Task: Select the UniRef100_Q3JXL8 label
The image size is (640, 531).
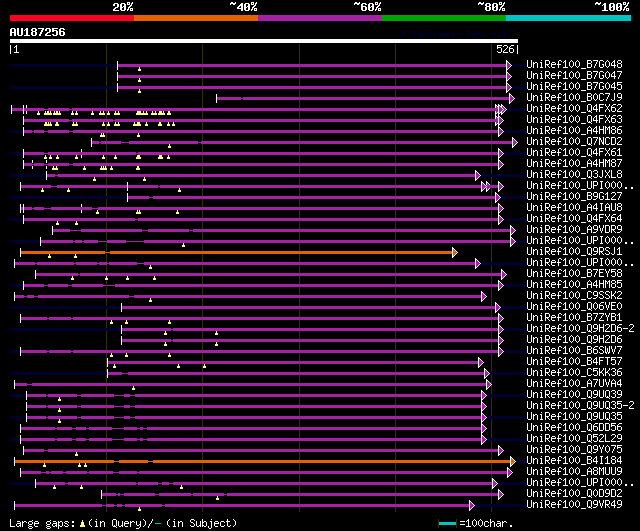Action: (x=574, y=175)
